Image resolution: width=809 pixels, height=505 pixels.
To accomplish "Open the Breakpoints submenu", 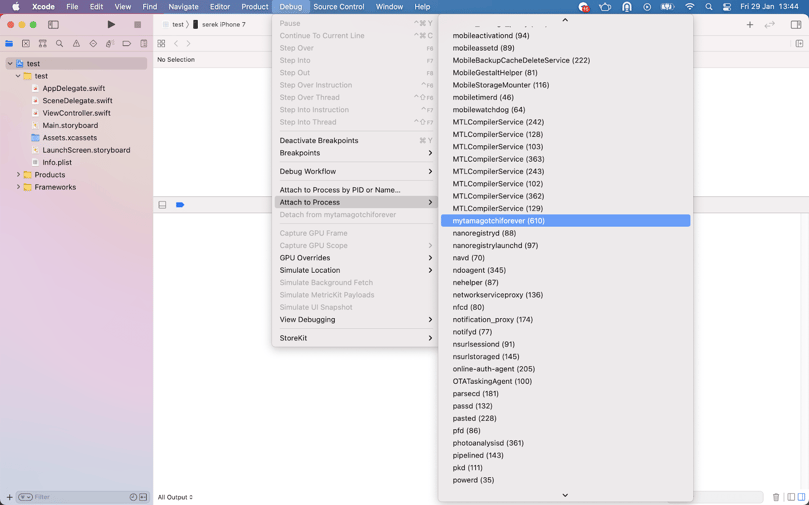I will point(355,153).
